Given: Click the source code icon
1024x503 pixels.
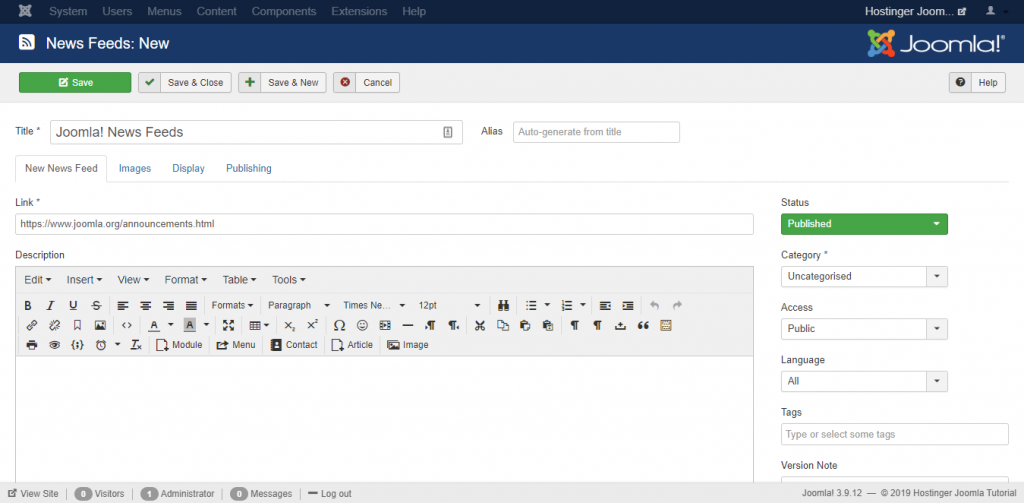Looking at the screenshot, I should (x=126, y=325).
